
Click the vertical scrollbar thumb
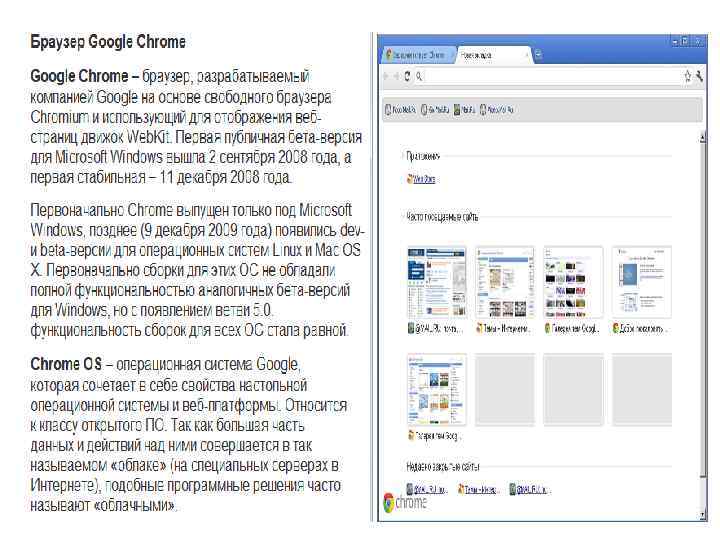click(x=703, y=309)
